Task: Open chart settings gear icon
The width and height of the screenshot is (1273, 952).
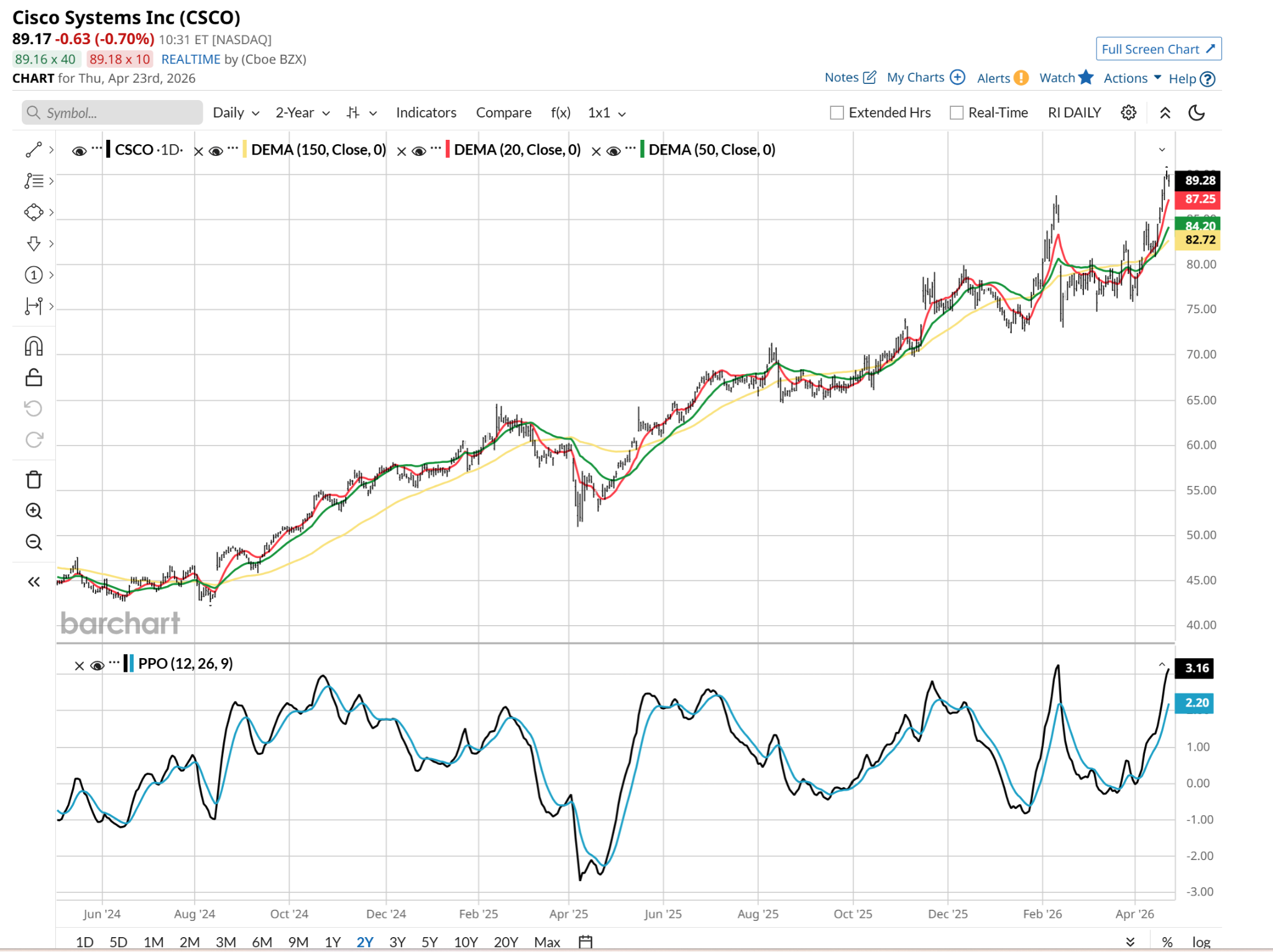Action: point(1128,112)
